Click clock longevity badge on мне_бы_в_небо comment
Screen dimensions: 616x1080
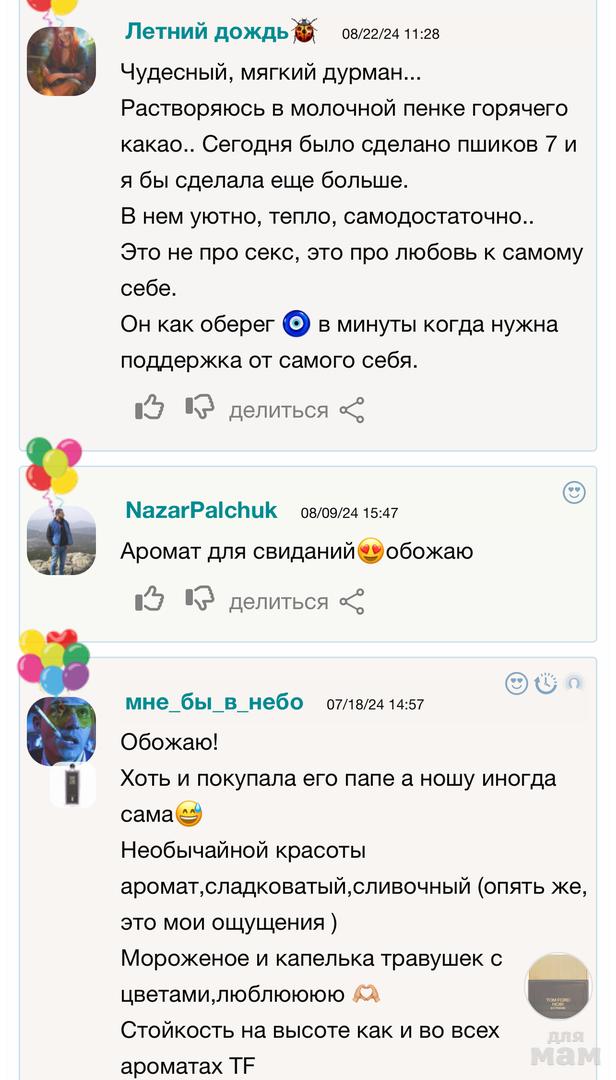coord(546,683)
